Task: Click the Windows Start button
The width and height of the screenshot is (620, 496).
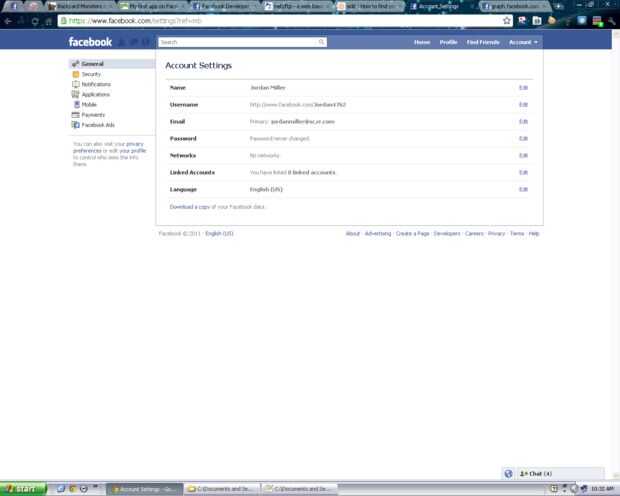Action: click(23, 489)
